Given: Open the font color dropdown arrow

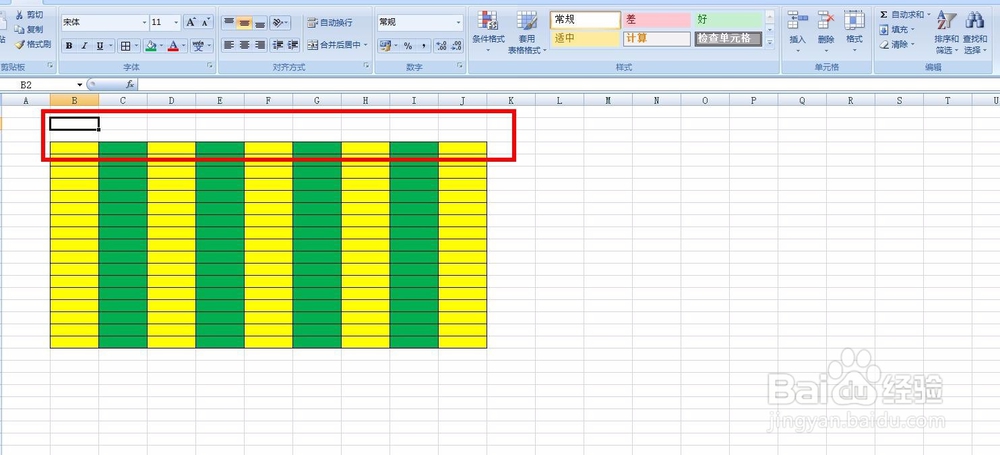Looking at the screenshot, I should click(184, 46).
